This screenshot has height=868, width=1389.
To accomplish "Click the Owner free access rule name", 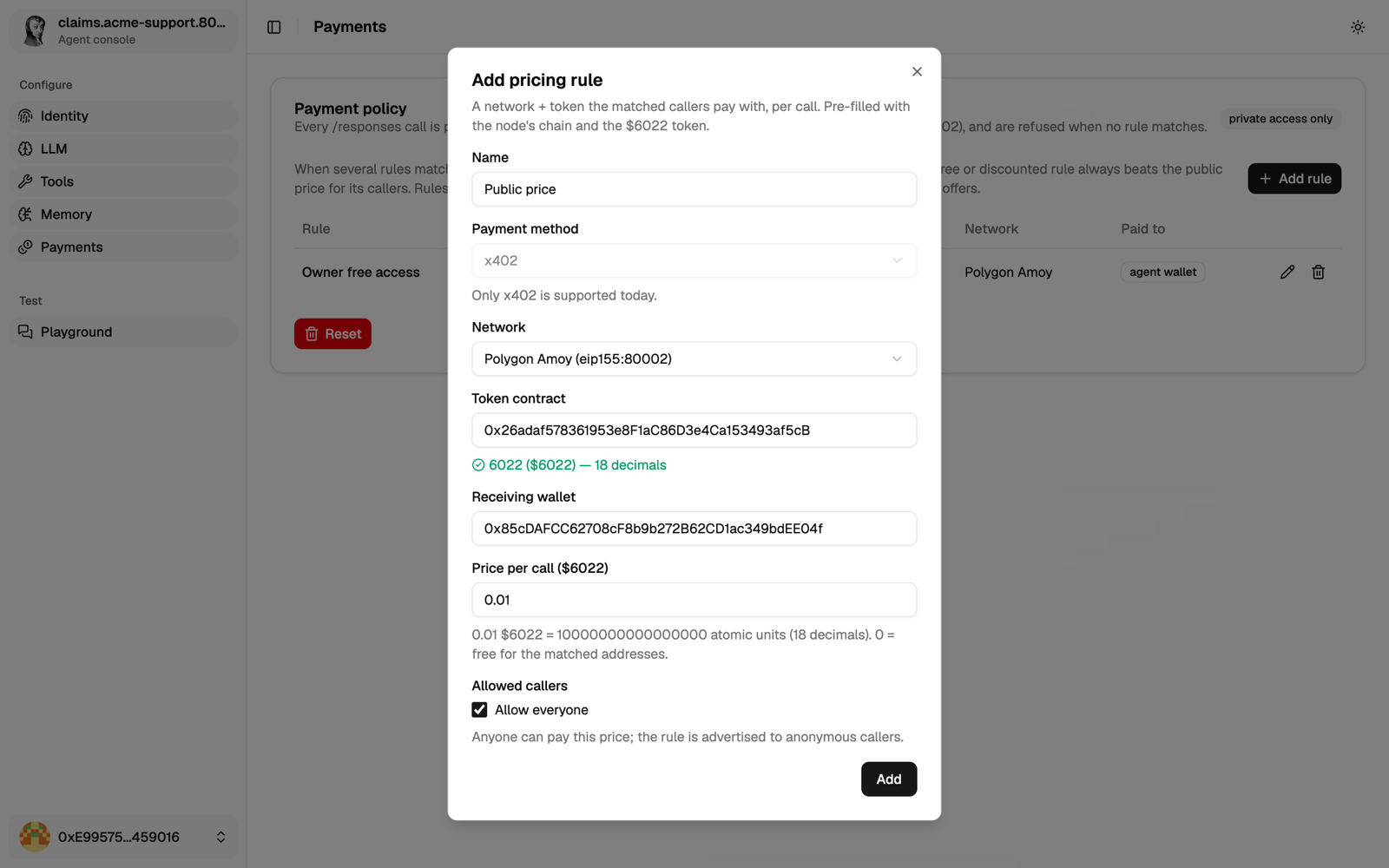I will click(x=360, y=272).
